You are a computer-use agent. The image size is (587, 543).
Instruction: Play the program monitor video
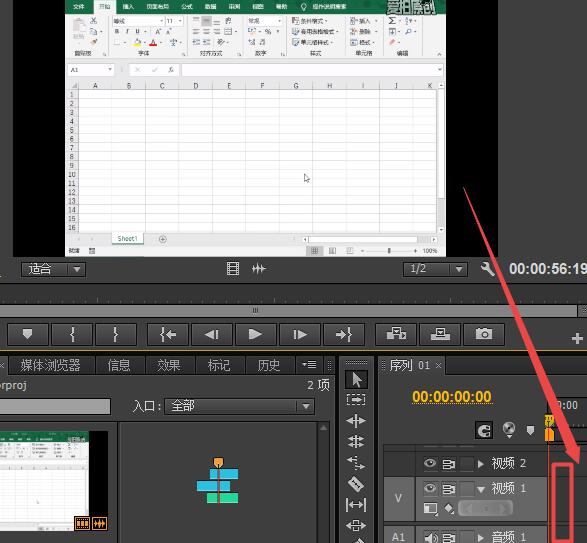pyautogui.click(x=255, y=334)
